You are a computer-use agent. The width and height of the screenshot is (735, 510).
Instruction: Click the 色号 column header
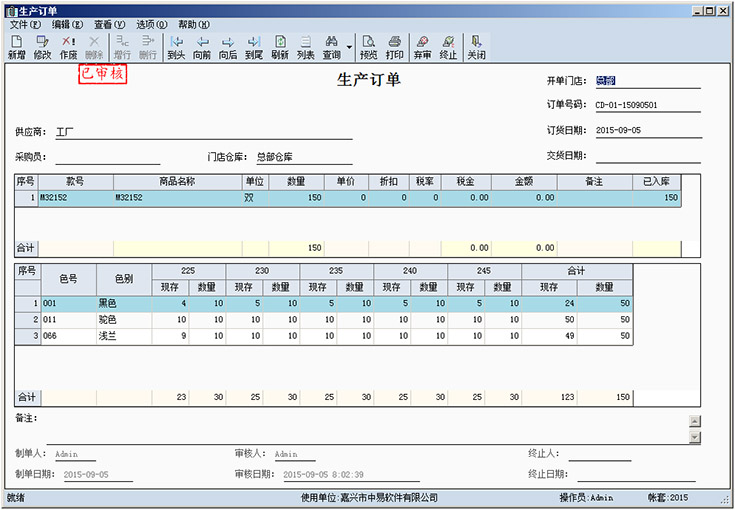[x=68, y=279]
